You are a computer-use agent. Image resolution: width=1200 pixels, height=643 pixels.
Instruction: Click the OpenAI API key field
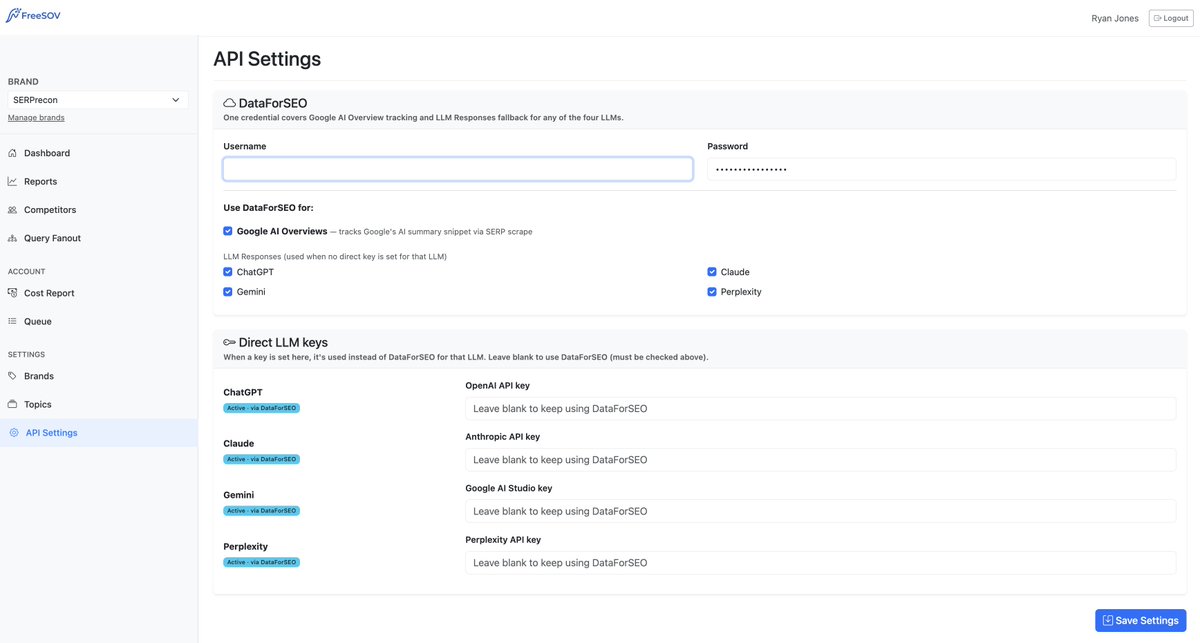coord(820,408)
